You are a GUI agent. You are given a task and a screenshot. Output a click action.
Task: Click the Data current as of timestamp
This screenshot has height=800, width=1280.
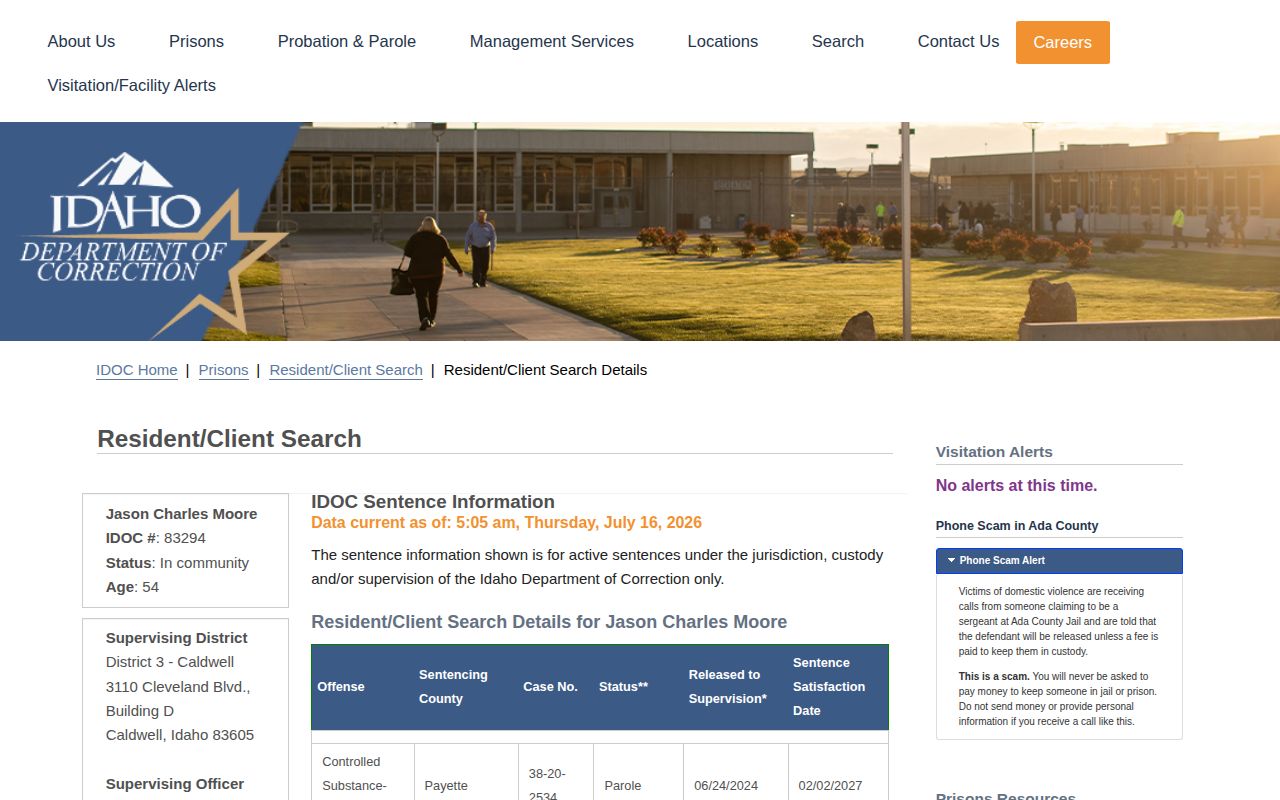pyautogui.click(x=506, y=523)
